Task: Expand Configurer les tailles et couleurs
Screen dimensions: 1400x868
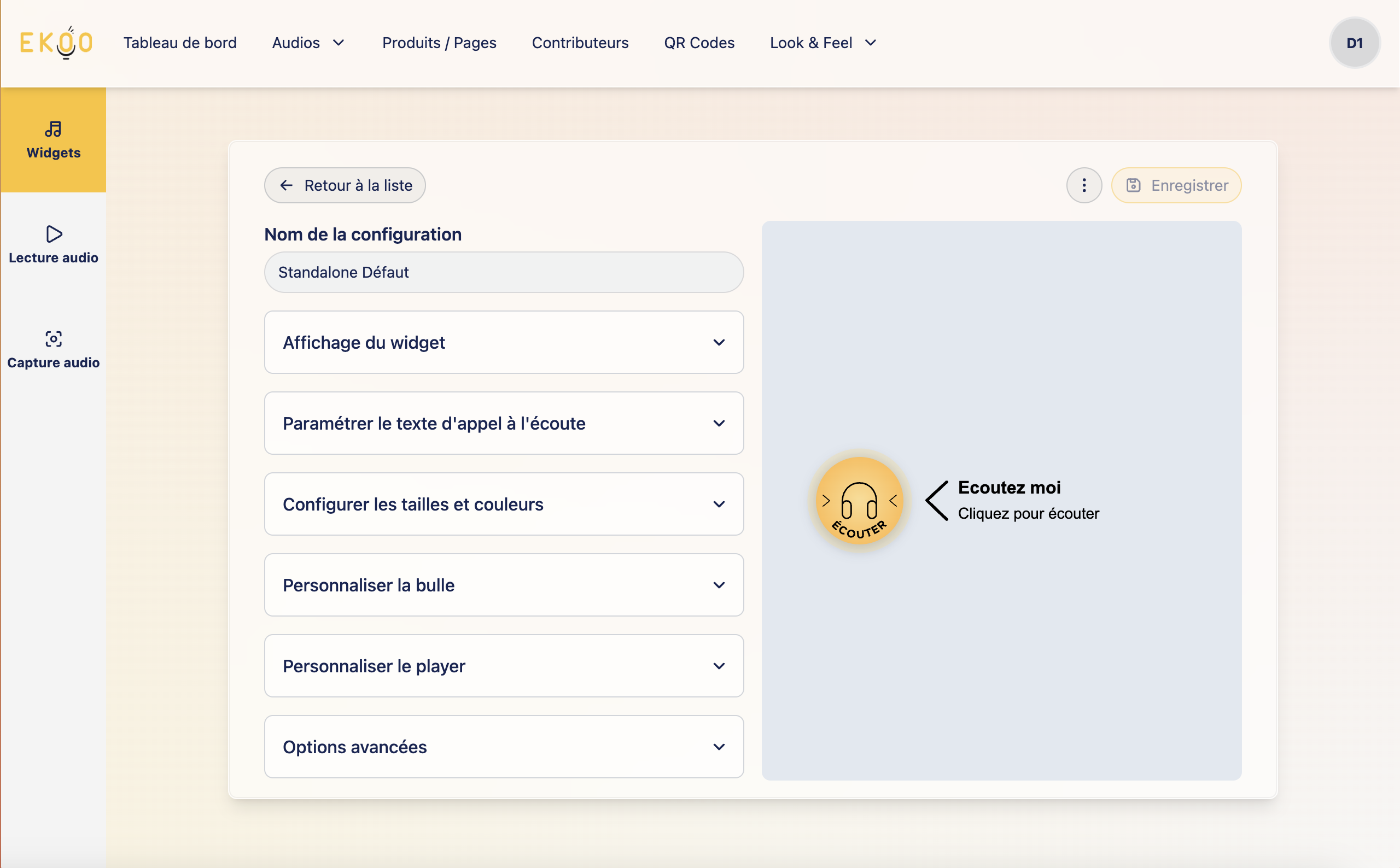Action: click(x=504, y=505)
